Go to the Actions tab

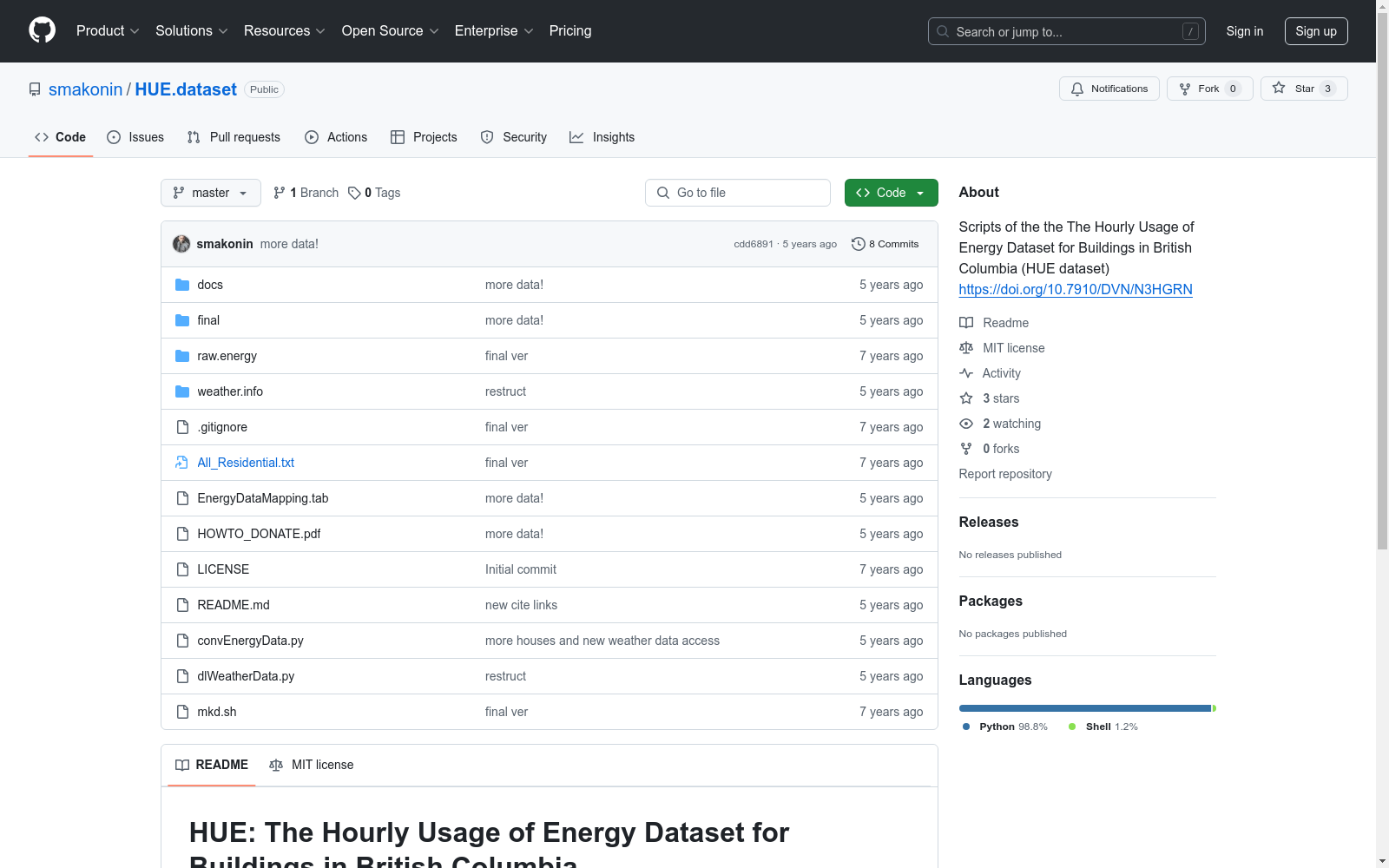pos(336,137)
